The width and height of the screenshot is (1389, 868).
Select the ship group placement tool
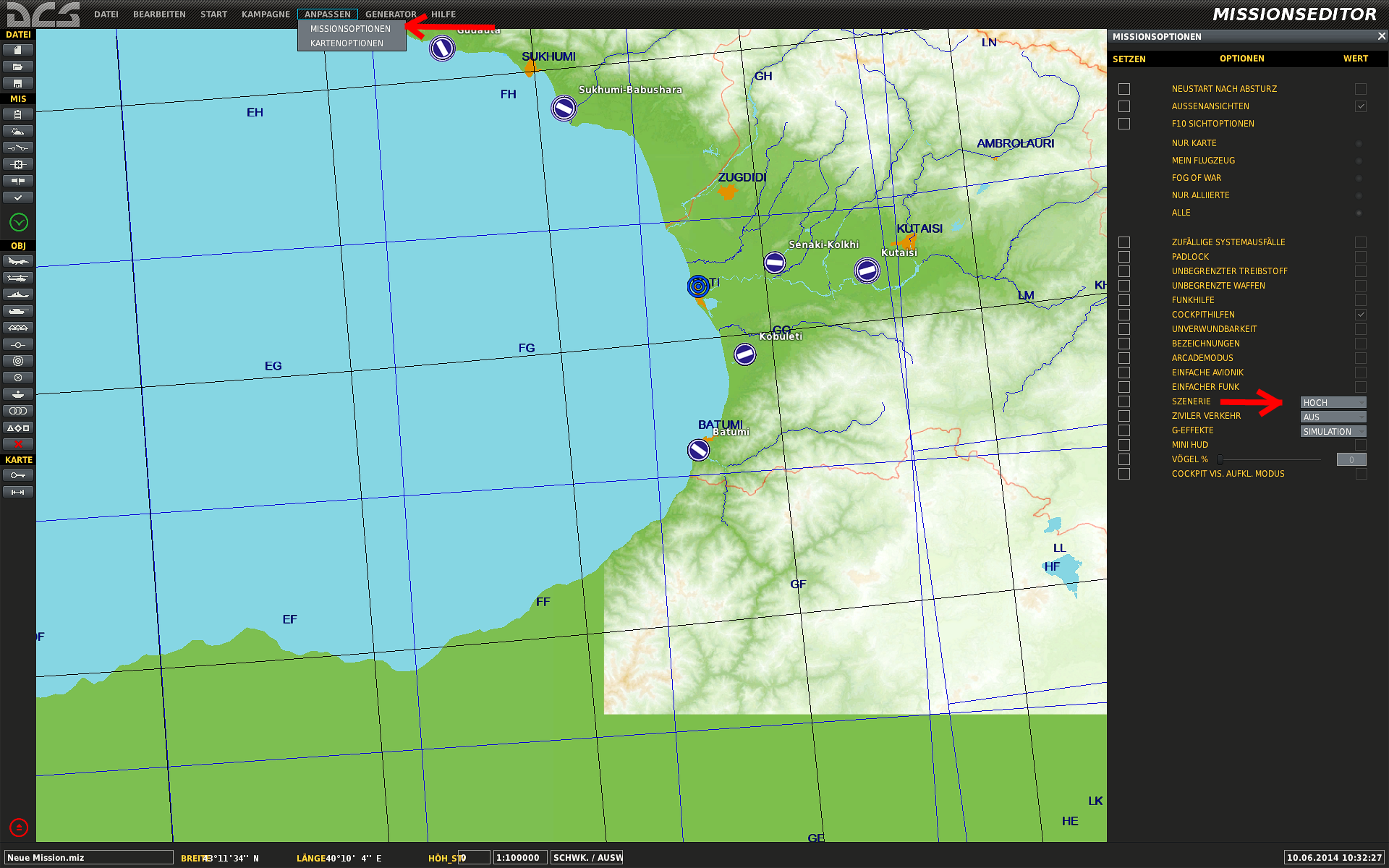18,294
